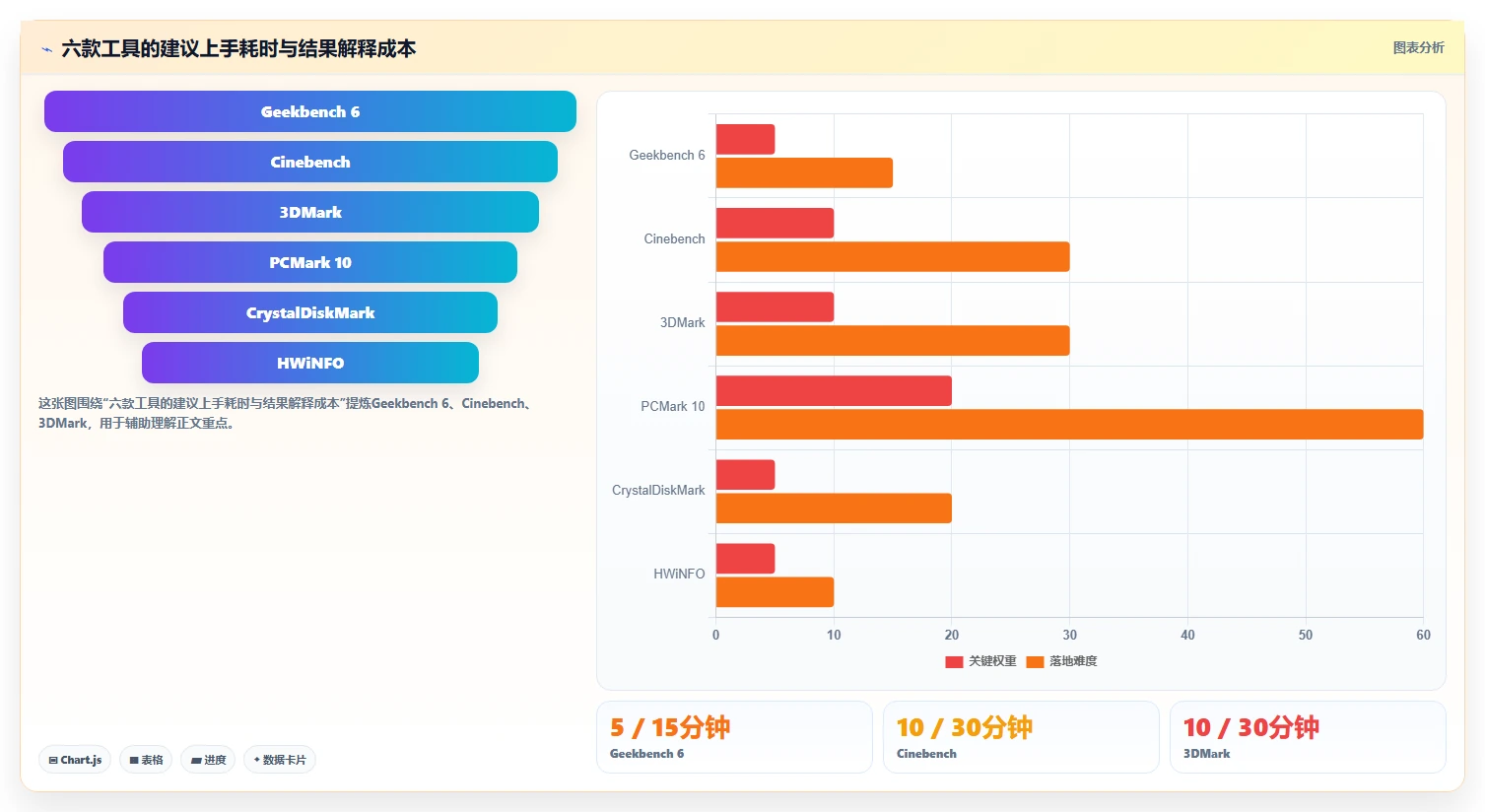Screen dimensions: 1485x812
Task: Click the red 关键权重 bar for PCMark 10
Action: [834, 390]
